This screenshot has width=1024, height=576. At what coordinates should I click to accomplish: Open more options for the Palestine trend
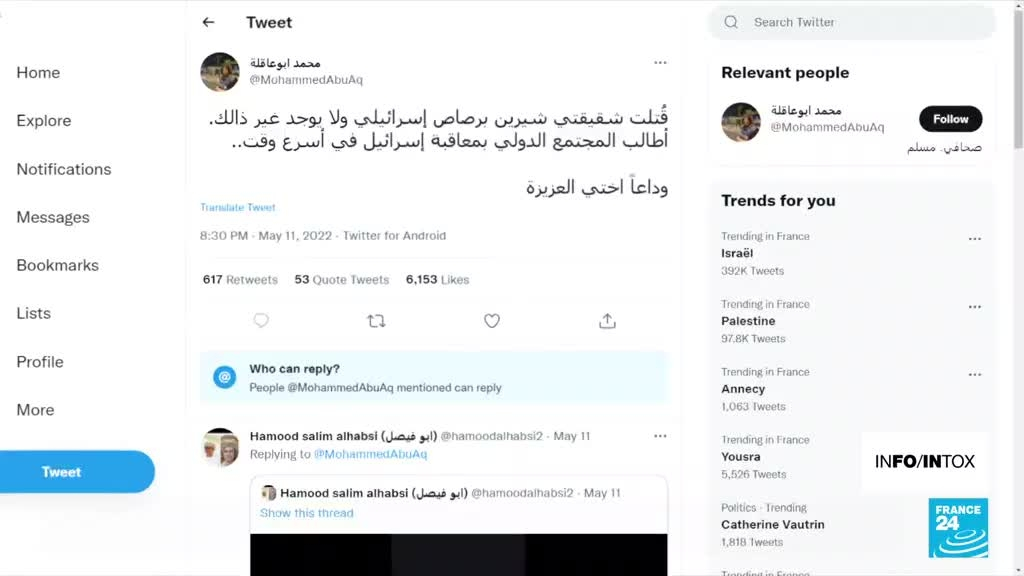pos(974,307)
